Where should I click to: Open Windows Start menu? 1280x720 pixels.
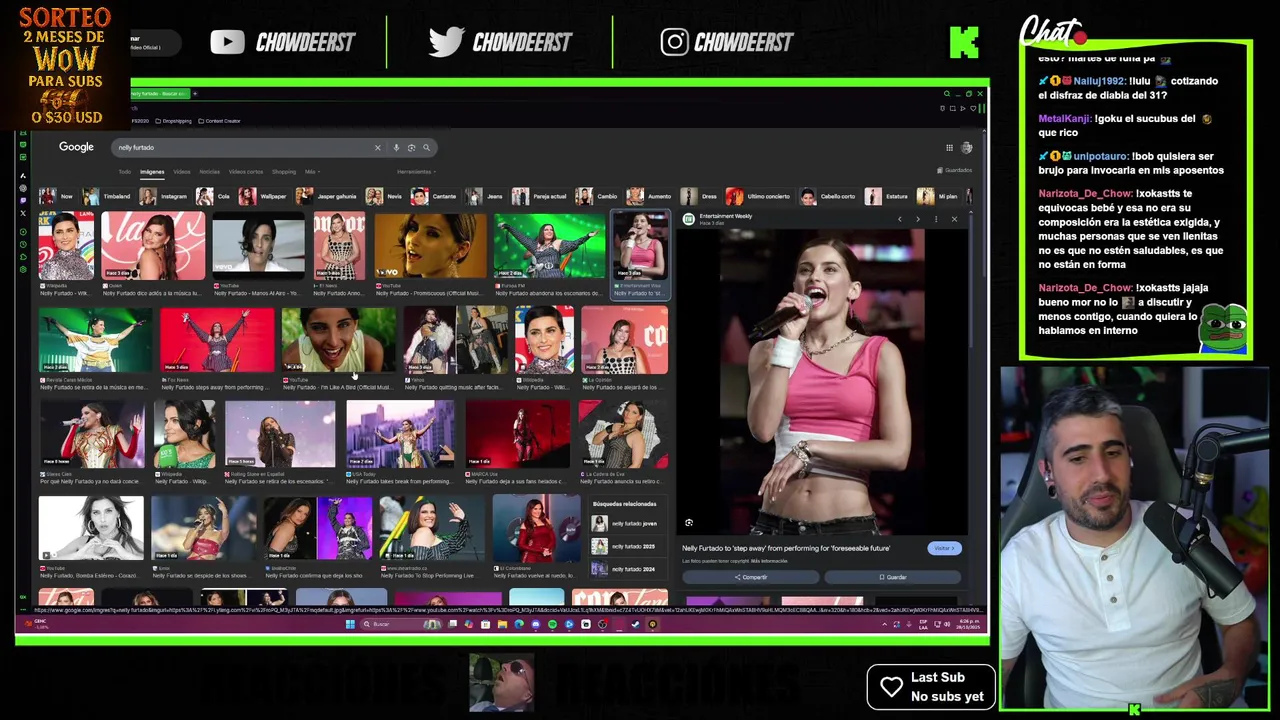pos(350,625)
